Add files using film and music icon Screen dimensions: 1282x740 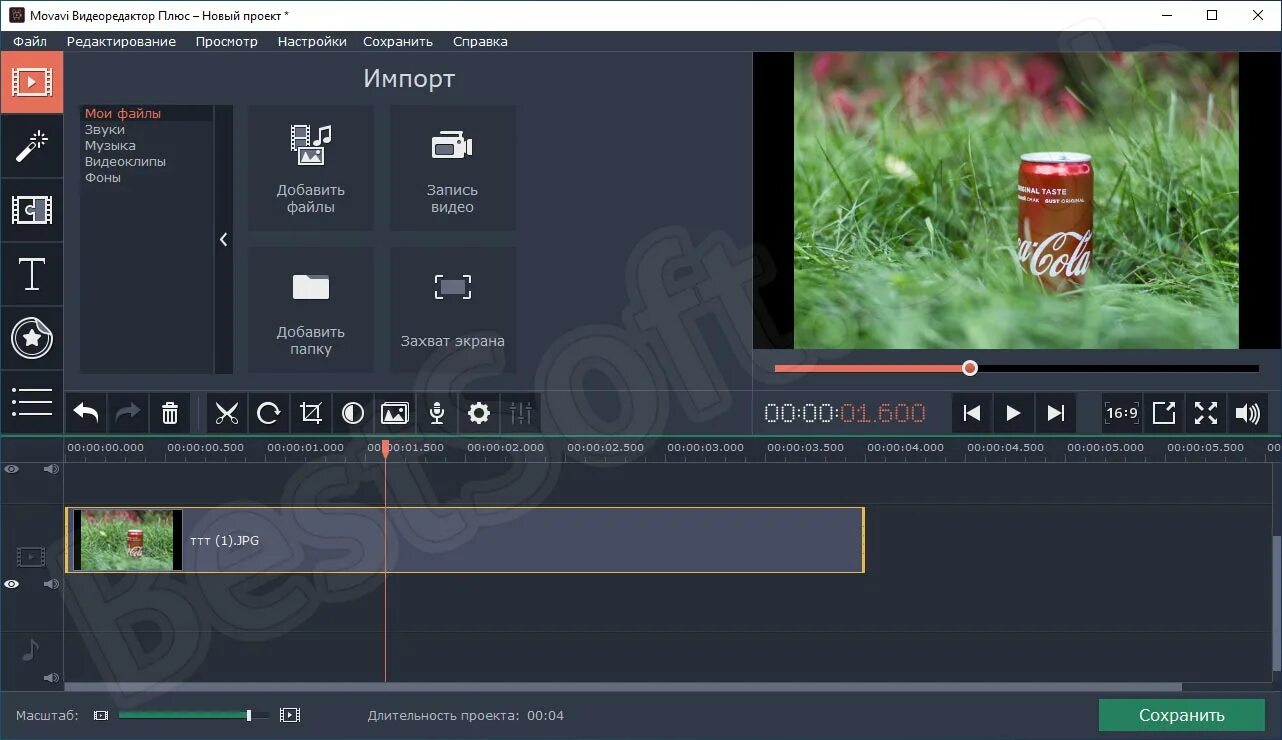pos(311,168)
